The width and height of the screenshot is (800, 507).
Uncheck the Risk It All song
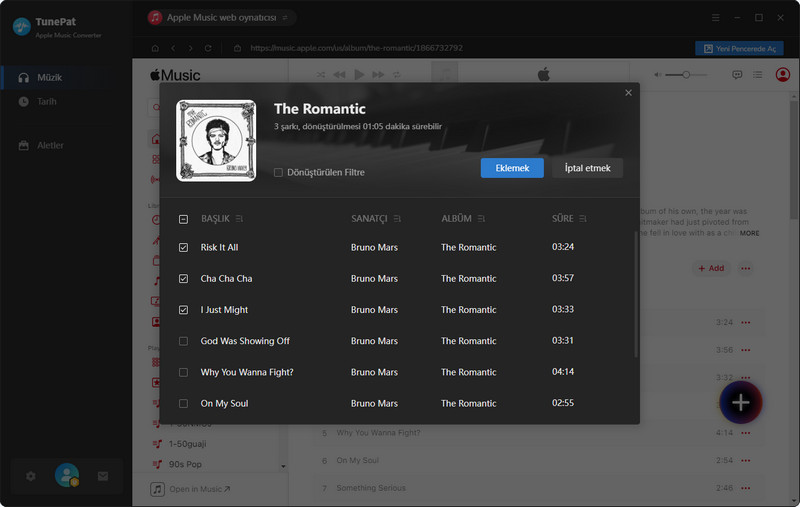pos(183,247)
